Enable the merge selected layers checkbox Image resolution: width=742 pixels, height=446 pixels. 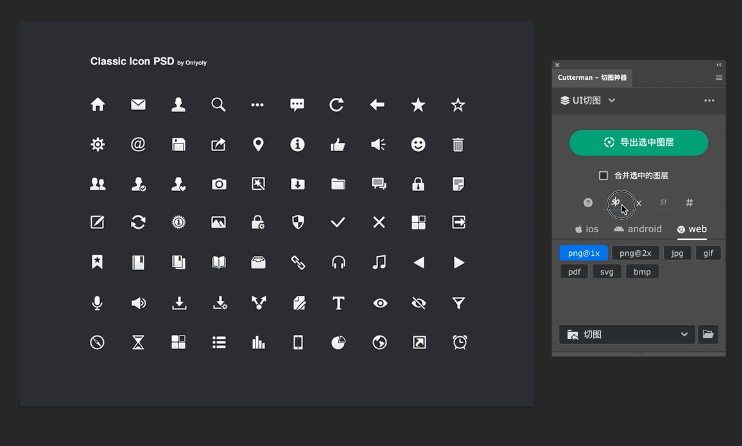coord(603,176)
